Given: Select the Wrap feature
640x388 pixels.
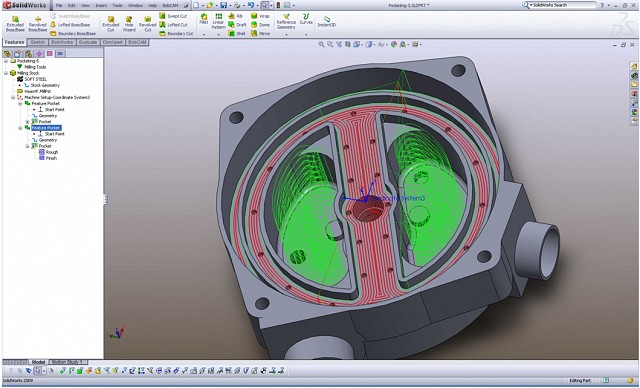Looking at the screenshot, I should 260,16.
